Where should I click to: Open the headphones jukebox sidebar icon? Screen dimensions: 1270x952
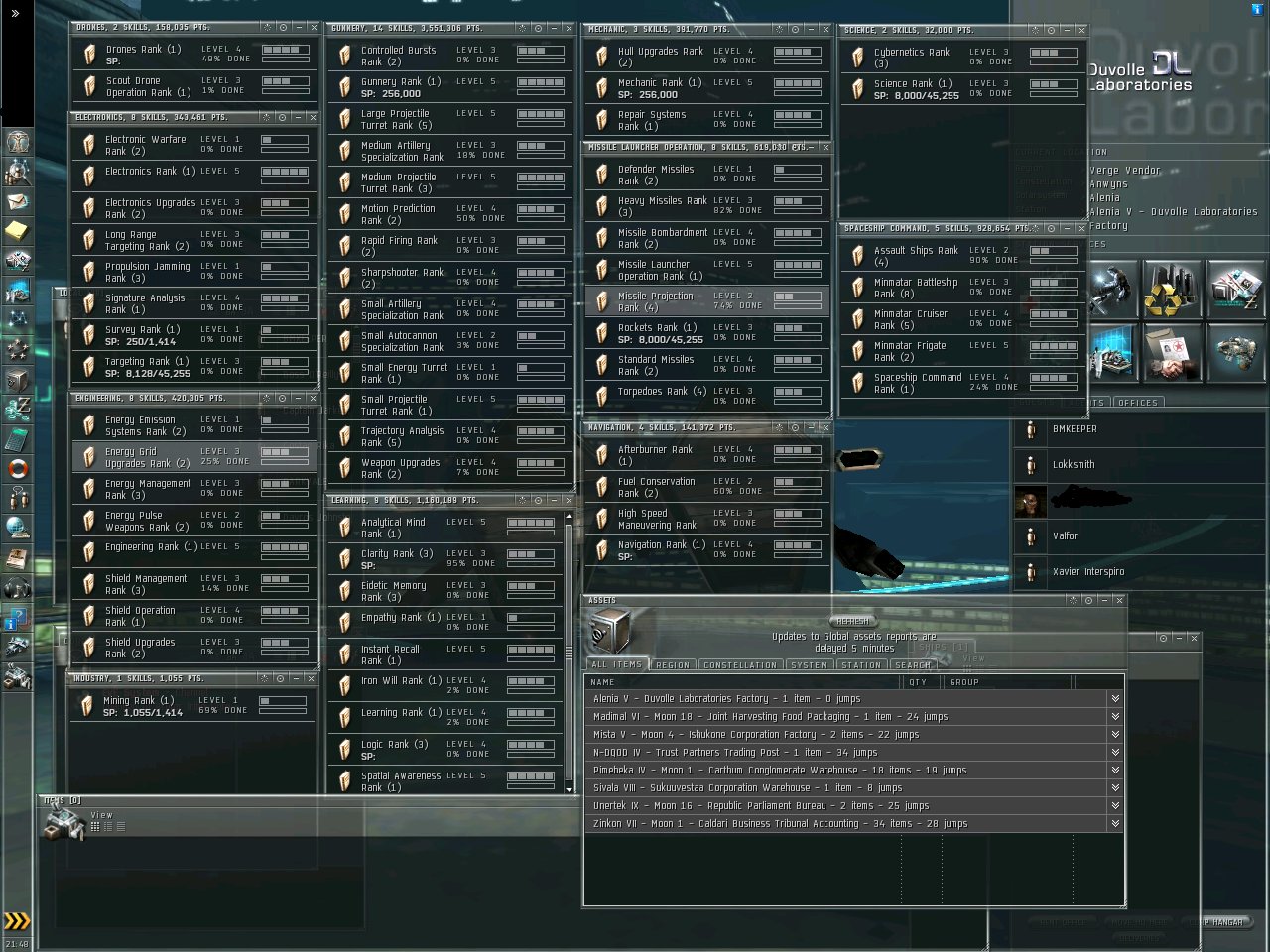click(18, 588)
